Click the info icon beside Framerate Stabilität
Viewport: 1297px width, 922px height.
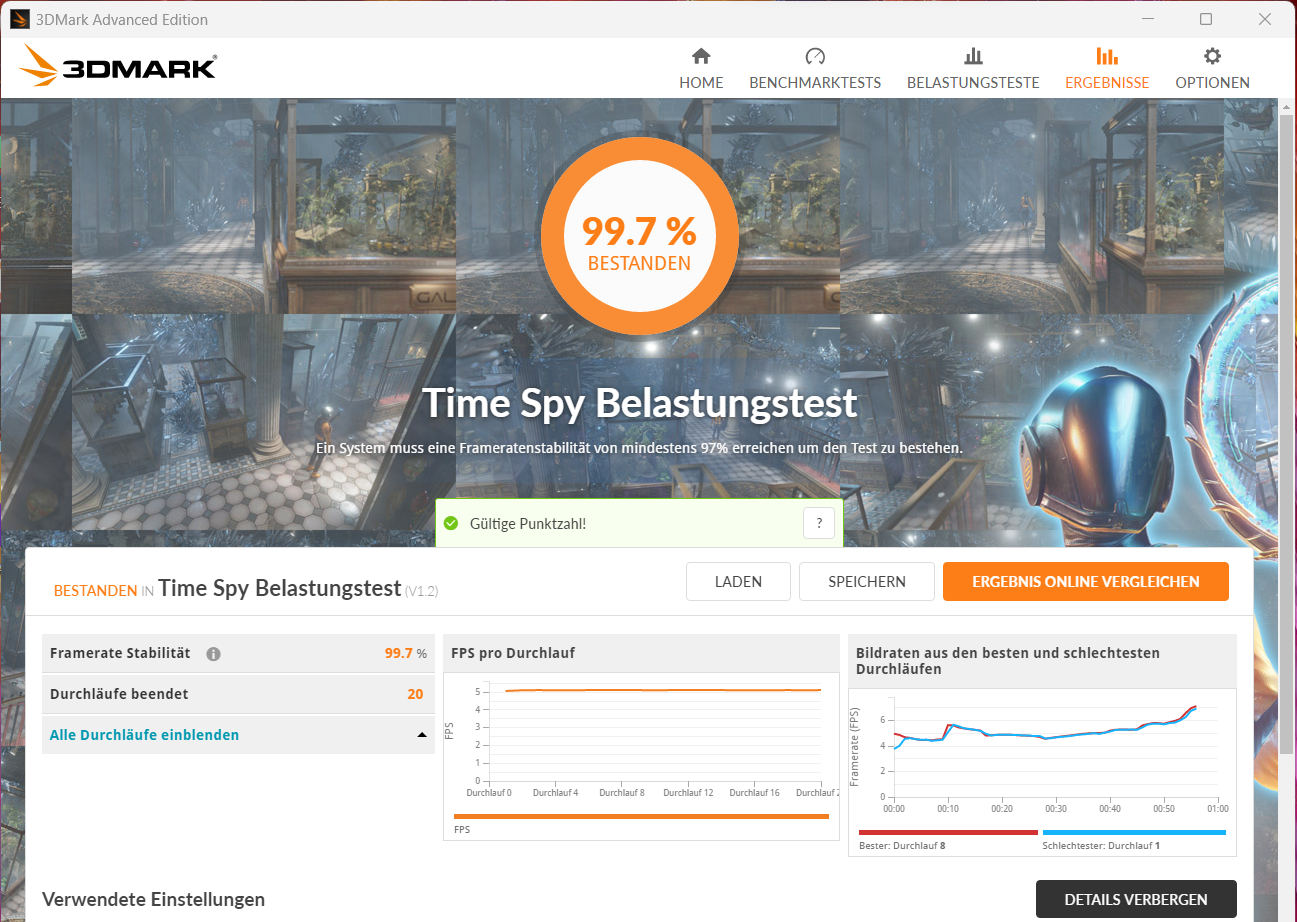pyautogui.click(x=213, y=654)
